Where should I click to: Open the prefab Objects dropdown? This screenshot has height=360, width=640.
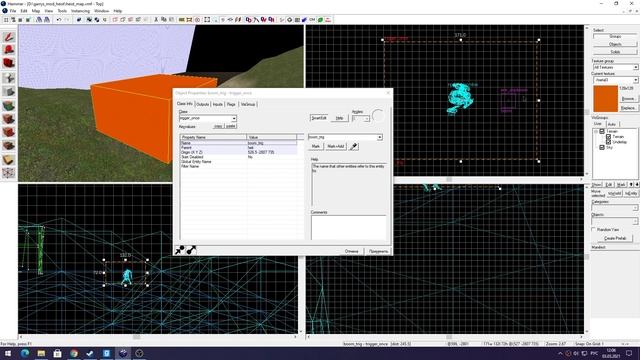click(x=635, y=221)
